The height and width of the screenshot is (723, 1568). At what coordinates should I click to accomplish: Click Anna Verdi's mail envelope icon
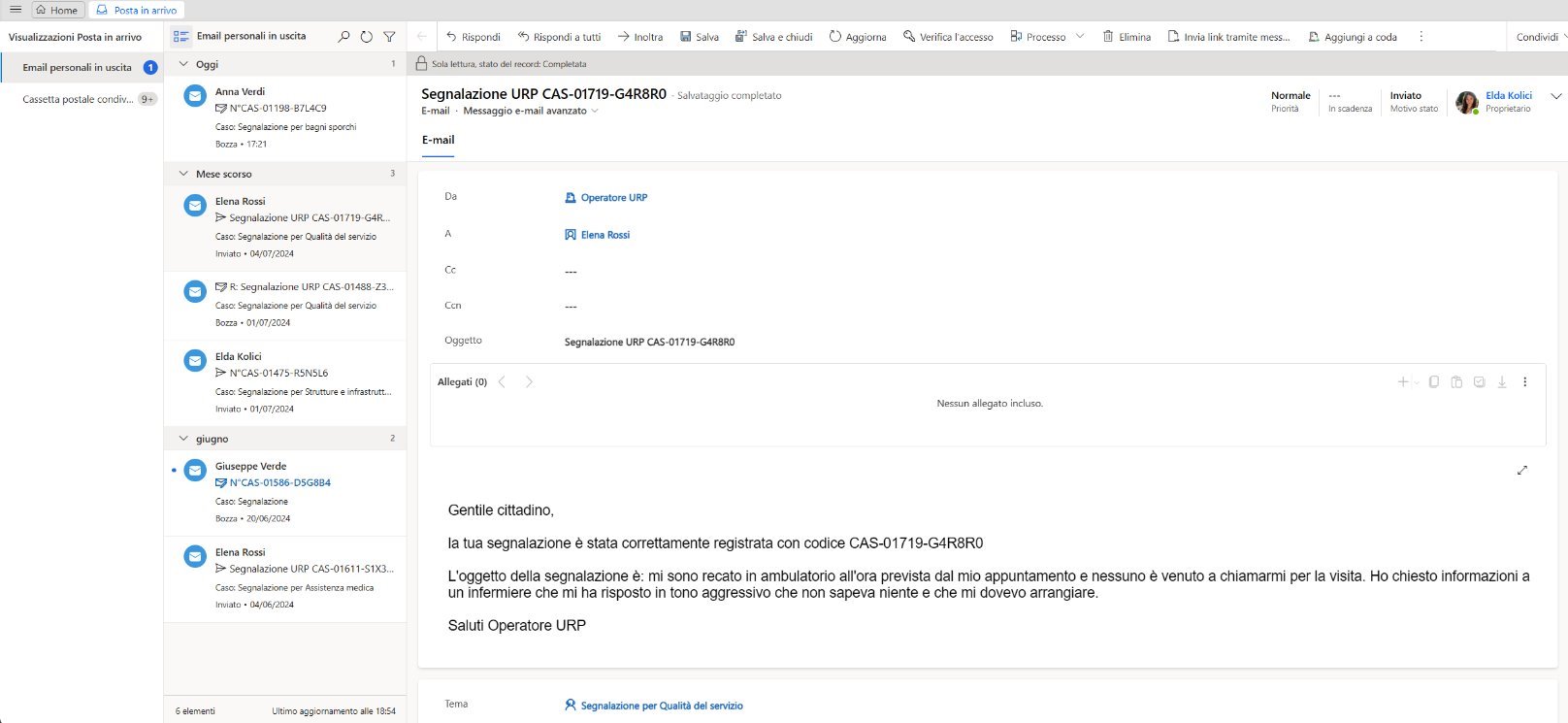coord(195,96)
